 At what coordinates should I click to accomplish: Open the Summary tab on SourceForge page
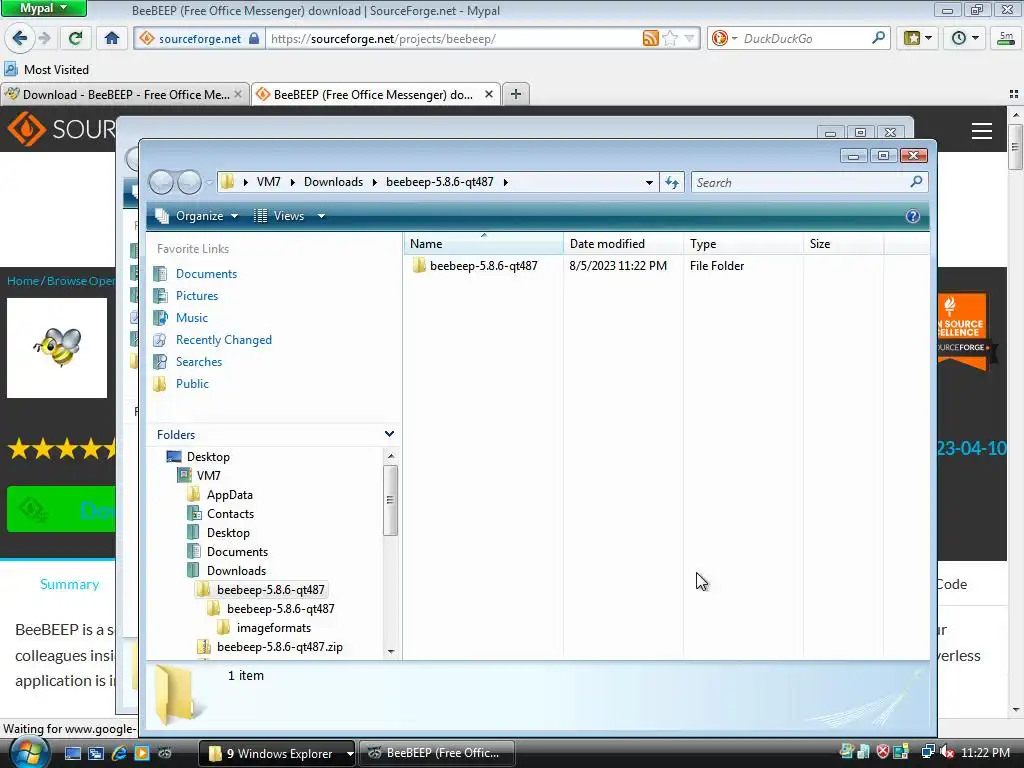69,584
